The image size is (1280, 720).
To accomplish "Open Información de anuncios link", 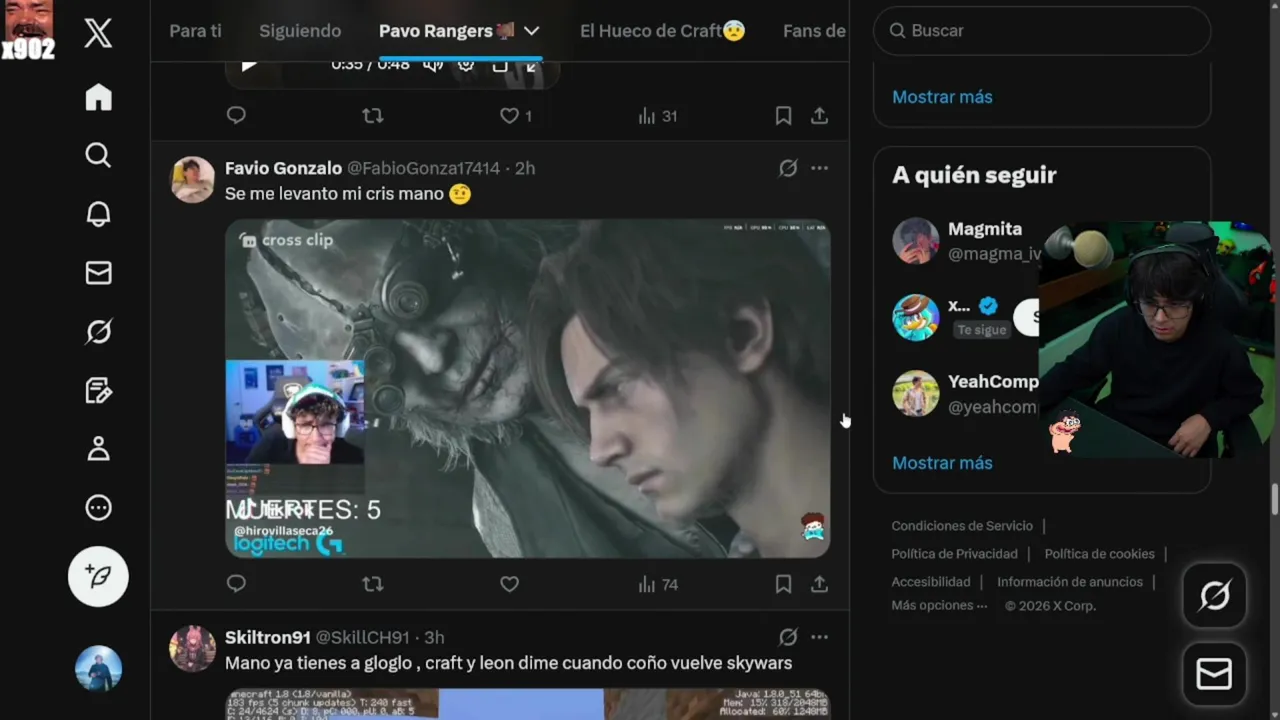I will coord(1070,582).
